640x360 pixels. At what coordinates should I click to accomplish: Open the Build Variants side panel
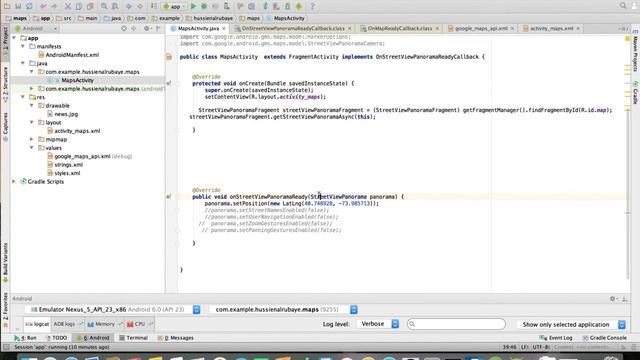click(x=5, y=262)
